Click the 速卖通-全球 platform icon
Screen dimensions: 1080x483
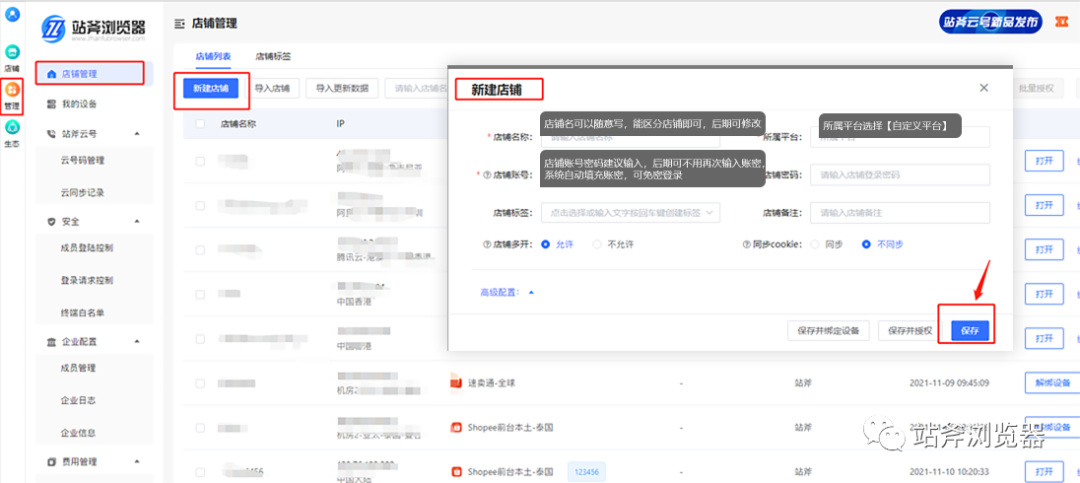click(455, 382)
